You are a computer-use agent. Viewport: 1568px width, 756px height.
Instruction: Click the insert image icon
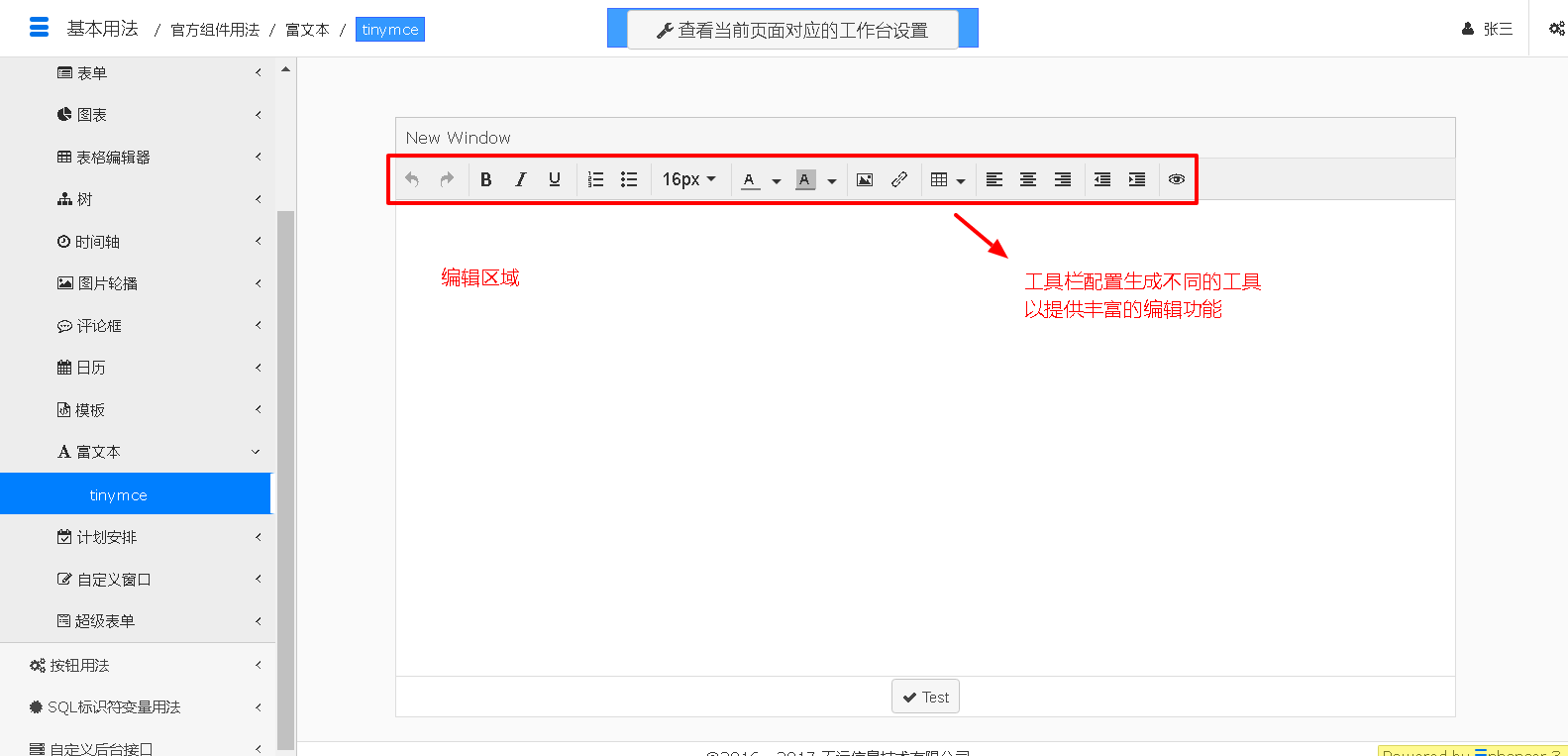865,179
